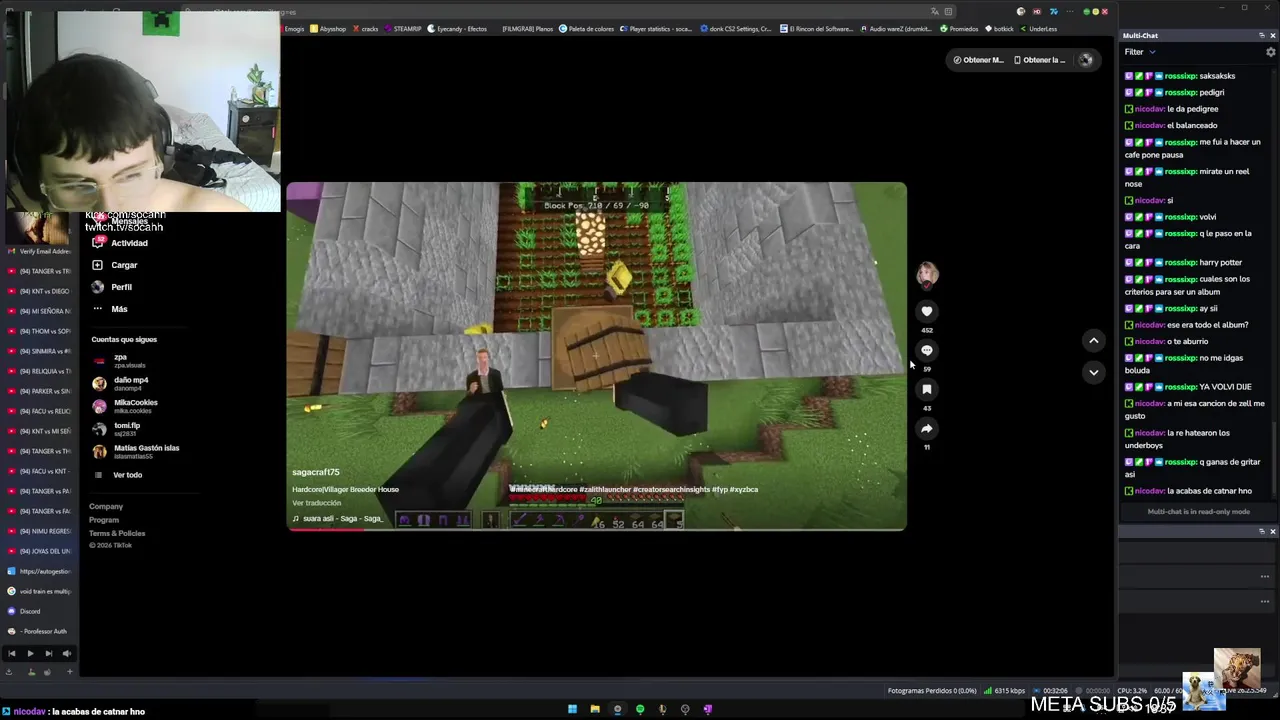This screenshot has height=720, width=1280.
Task: Open the Paleta de colores bookmark
Action: coord(587,29)
